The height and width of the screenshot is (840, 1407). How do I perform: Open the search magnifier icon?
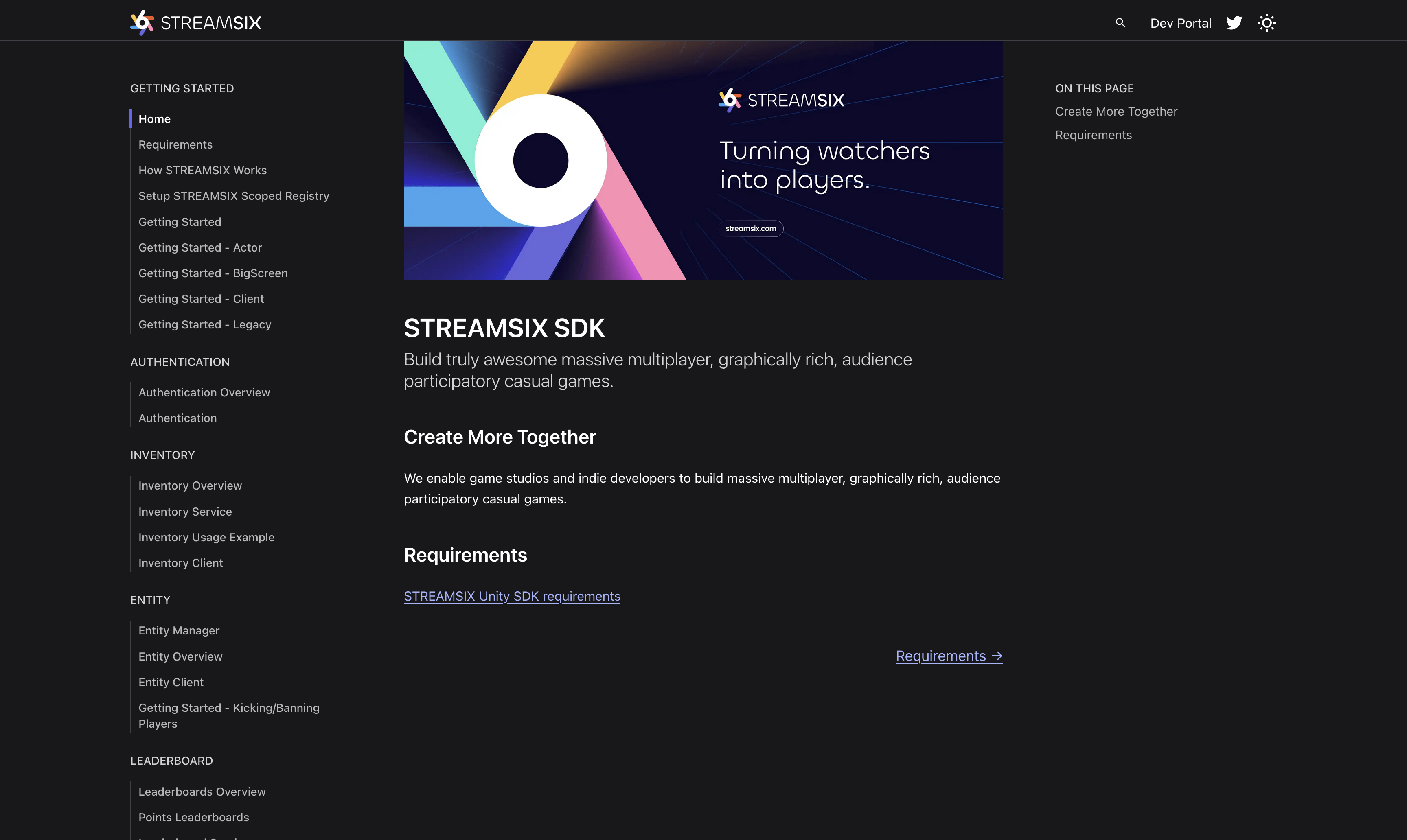click(x=1120, y=23)
